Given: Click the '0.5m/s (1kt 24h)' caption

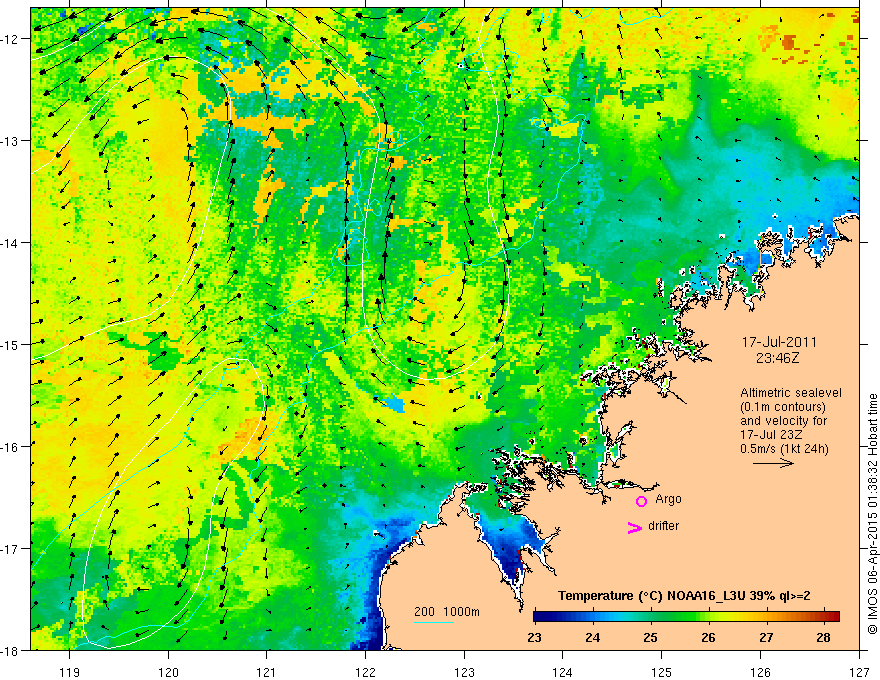Looking at the screenshot, I should point(784,449).
